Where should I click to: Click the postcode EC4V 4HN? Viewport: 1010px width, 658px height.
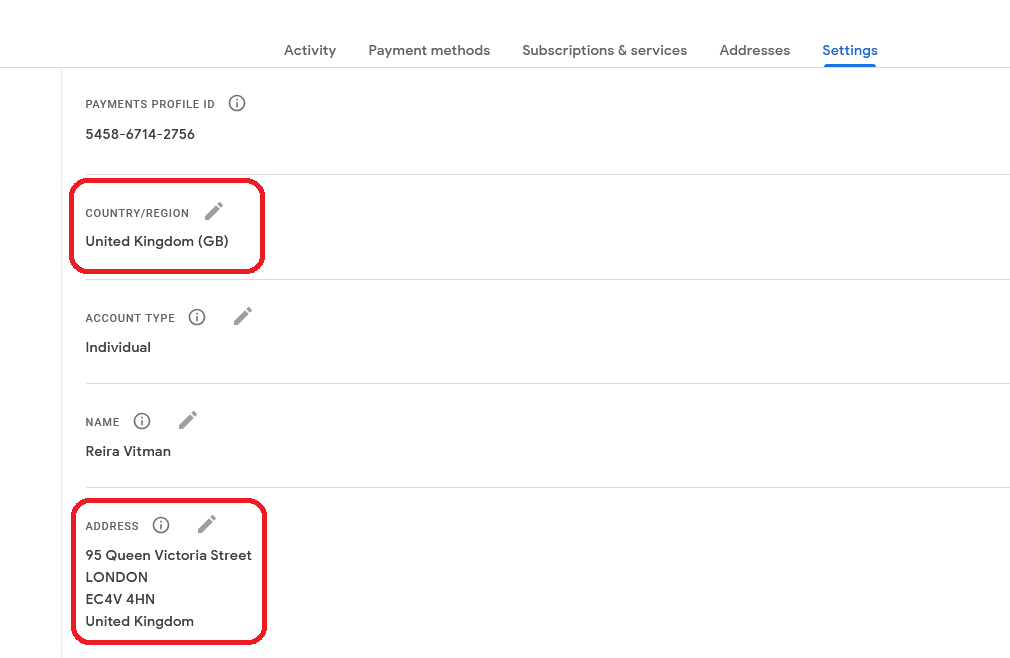pos(120,599)
